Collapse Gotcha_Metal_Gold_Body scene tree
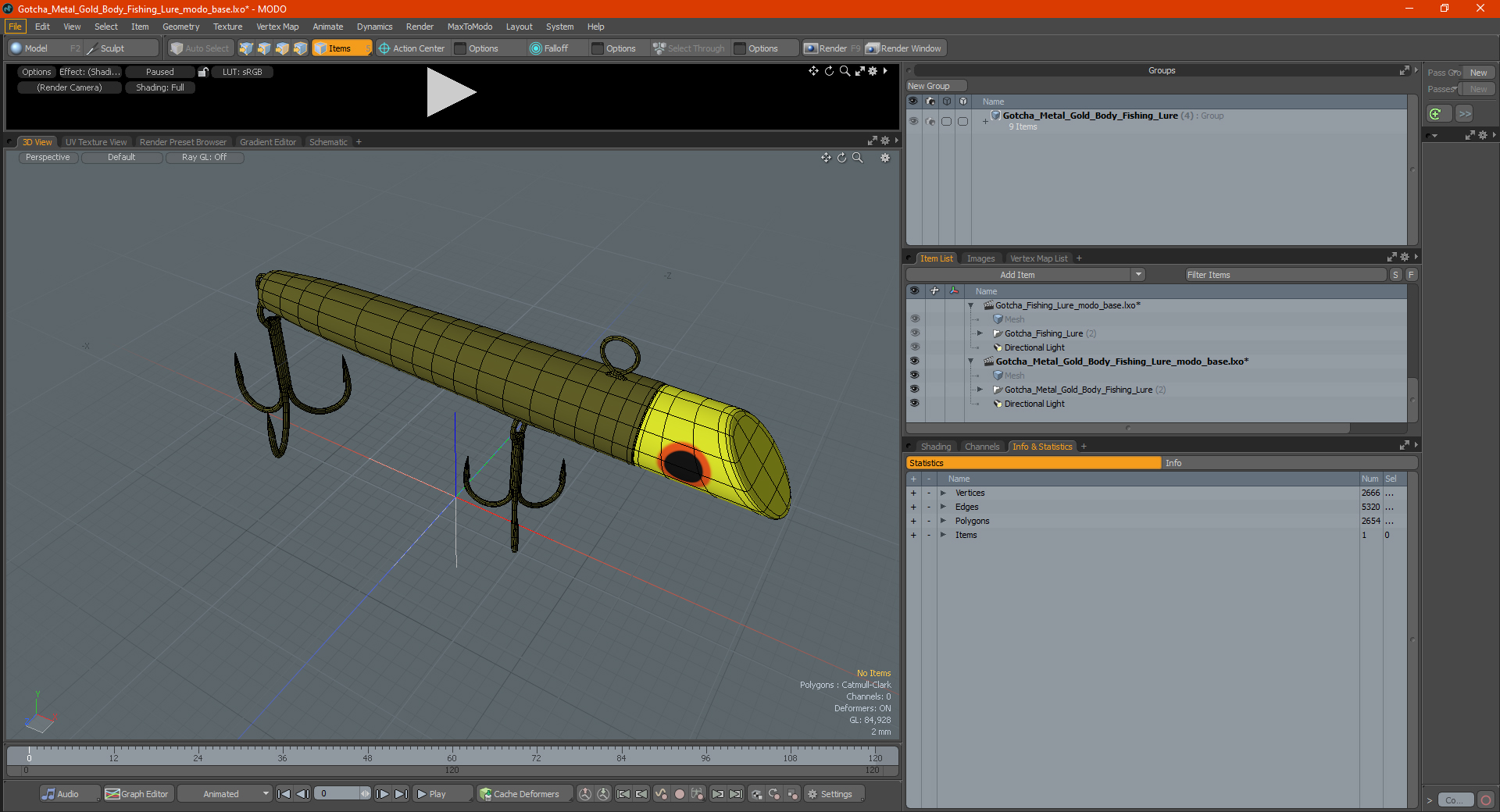The image size is (1500, 812). point(971,361)
